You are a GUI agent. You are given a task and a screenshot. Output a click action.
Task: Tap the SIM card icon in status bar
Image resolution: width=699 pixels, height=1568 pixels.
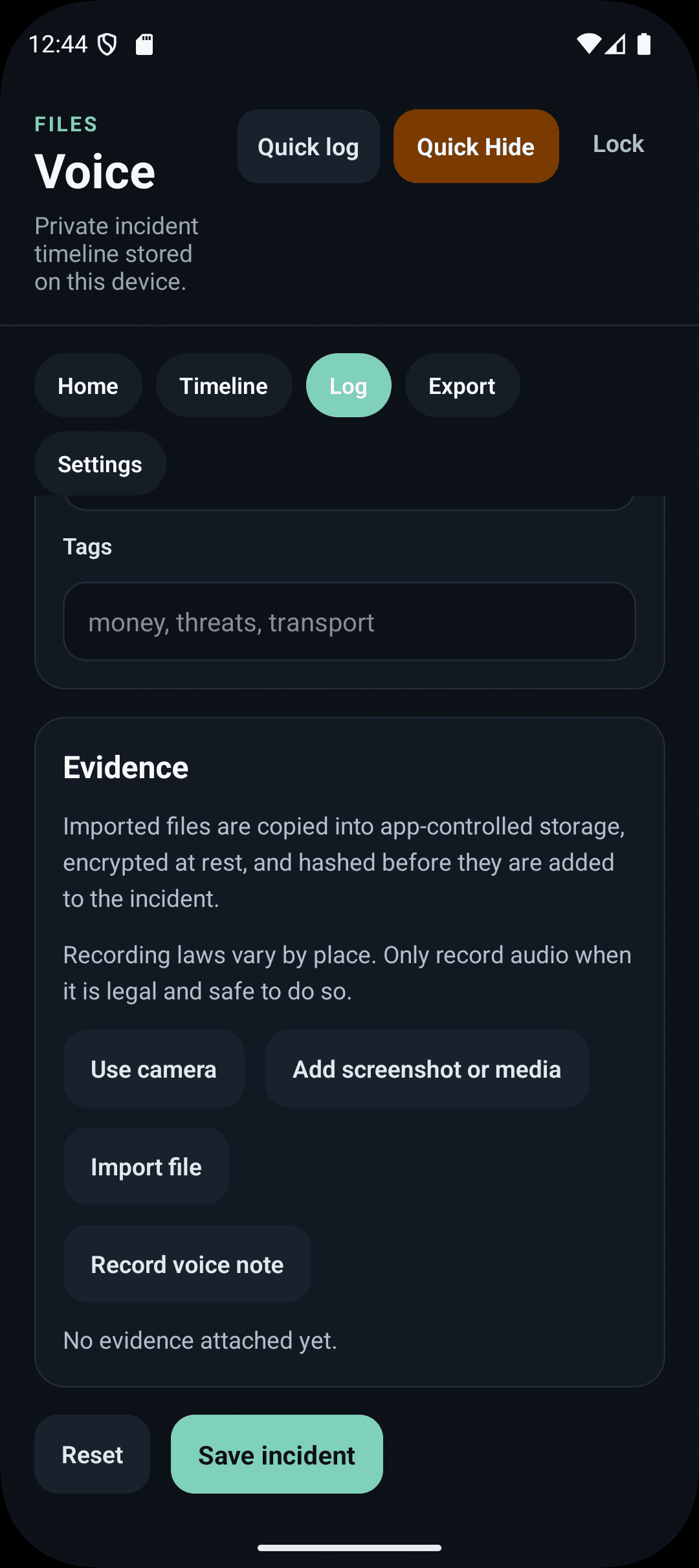[145, 45]
